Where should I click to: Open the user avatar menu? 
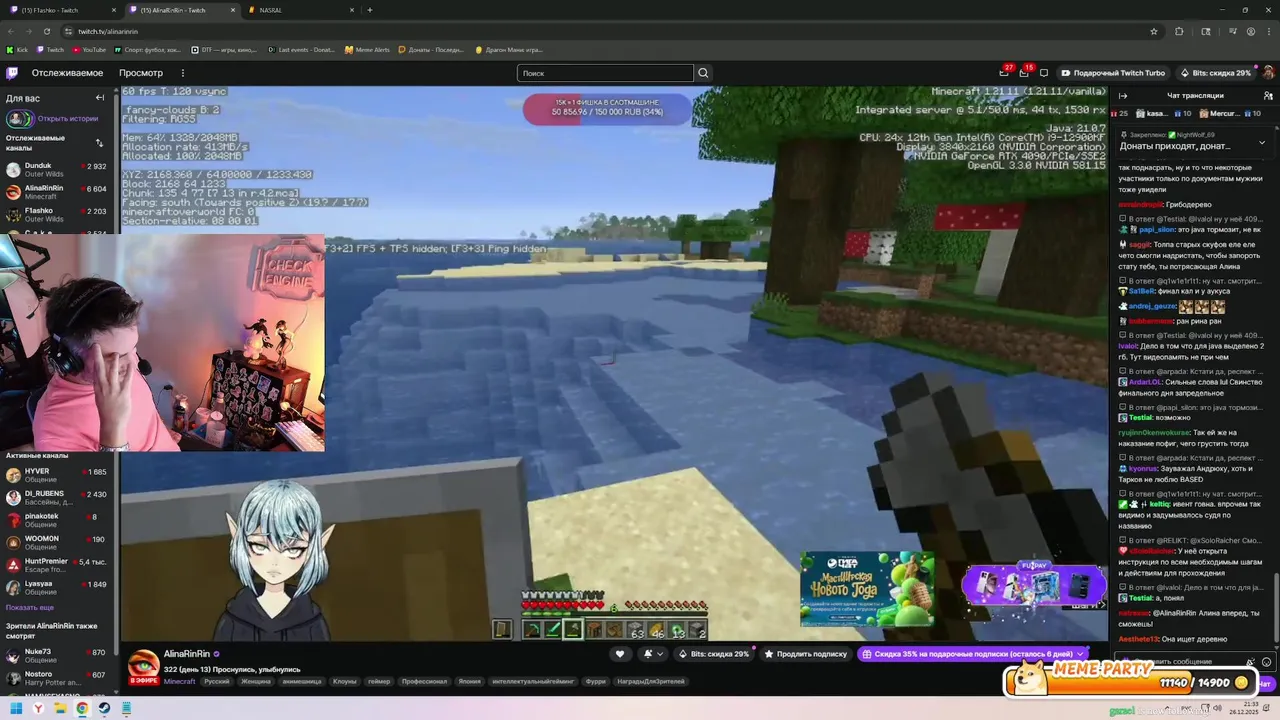(1268, 73)
